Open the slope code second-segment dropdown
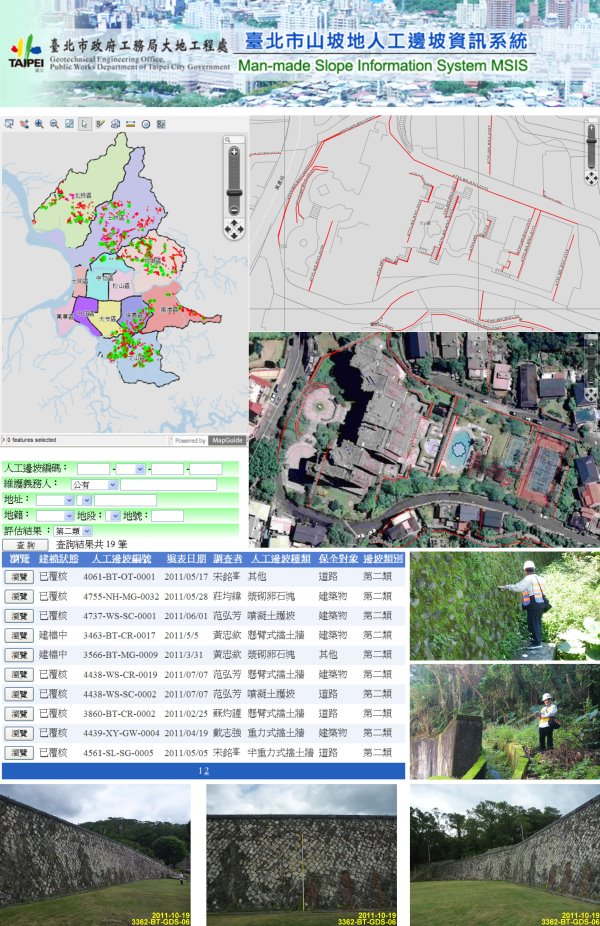 (131, 469)
